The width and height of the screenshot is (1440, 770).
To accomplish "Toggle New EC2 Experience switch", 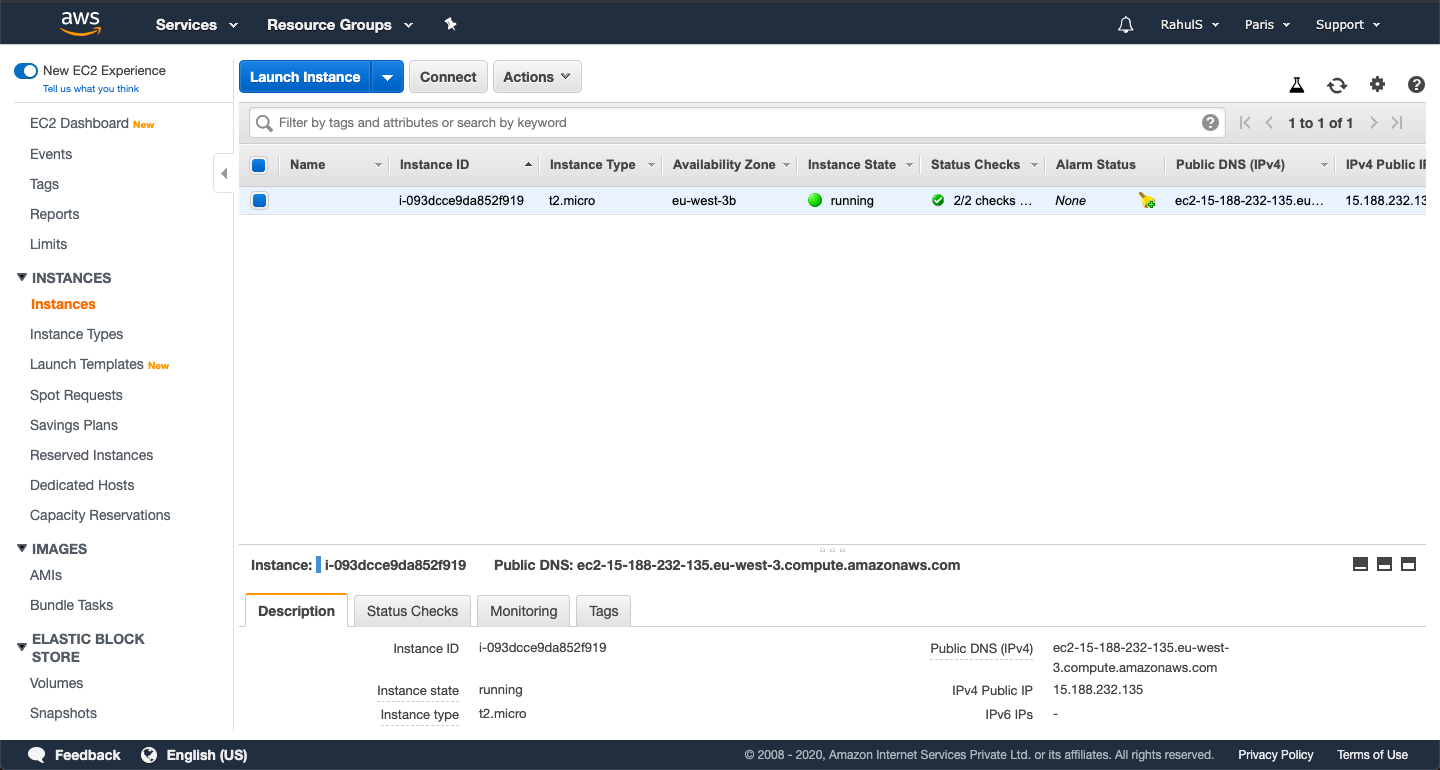I will (25, 70).
